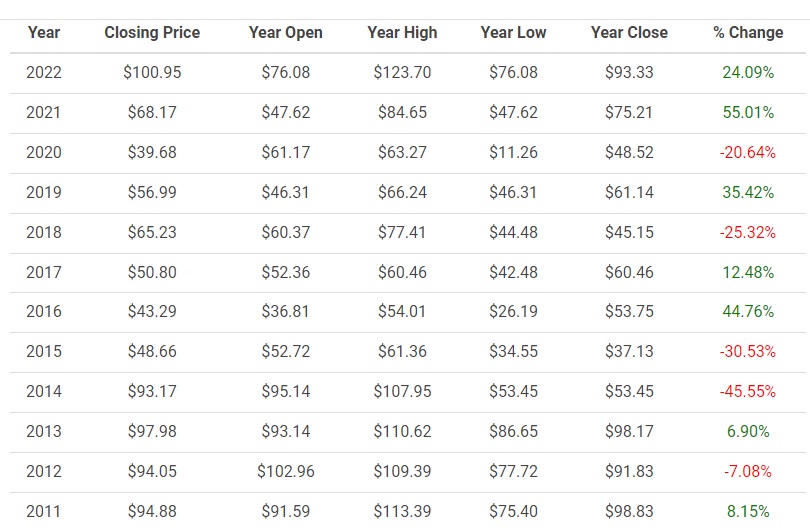Image resolution: width=810 pixels, height=528 pixels.
Task: Click the % Change column header
Action: tap(748, 33)
